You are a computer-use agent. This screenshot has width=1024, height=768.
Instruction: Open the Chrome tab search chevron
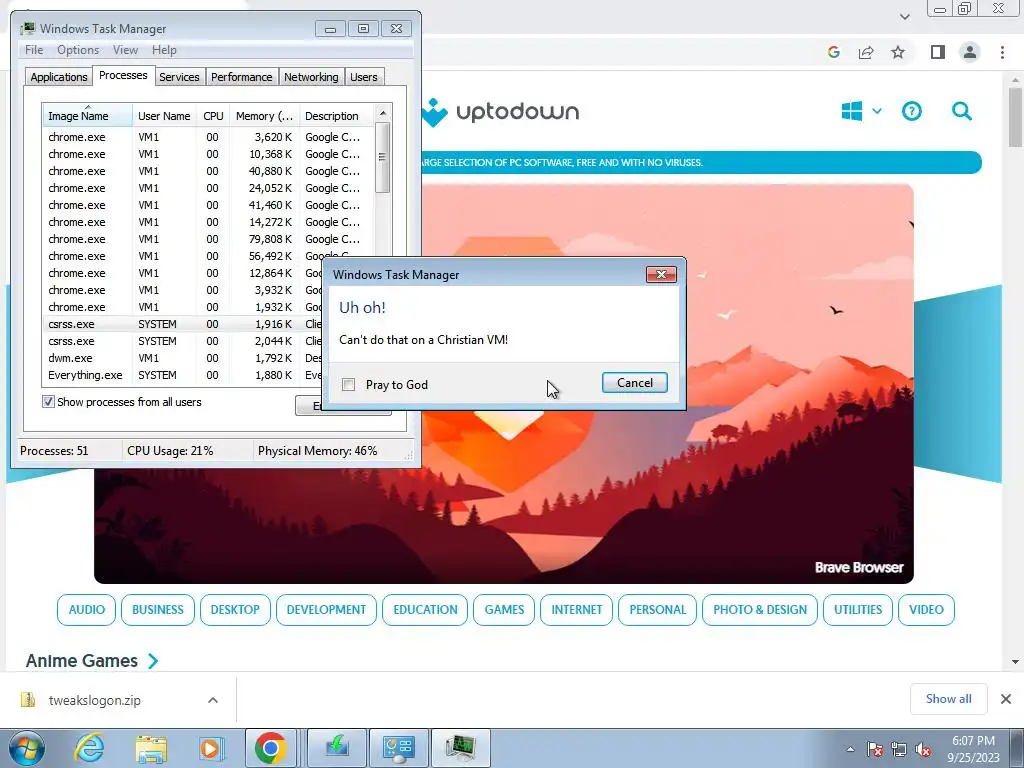pos(904,16)
